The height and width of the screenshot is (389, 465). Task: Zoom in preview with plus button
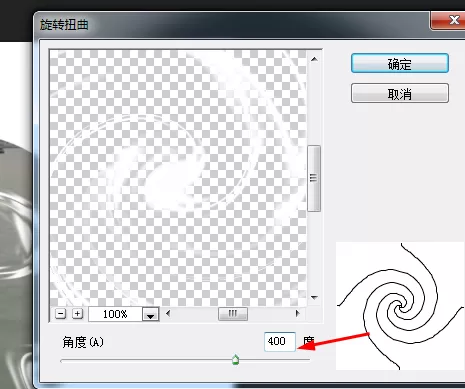[x=77, y=314]
